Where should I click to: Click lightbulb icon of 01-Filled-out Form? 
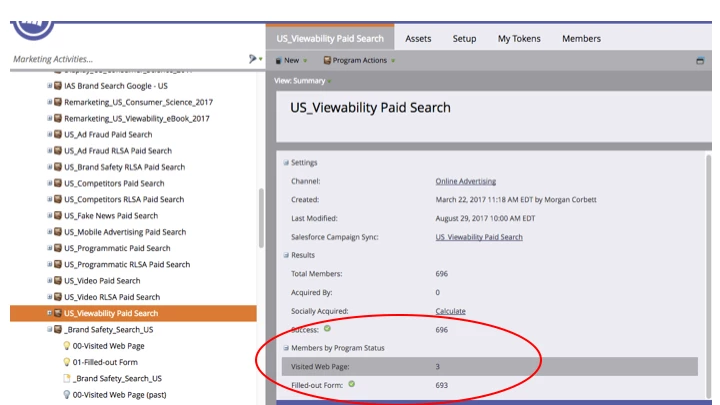click(67, 362)
